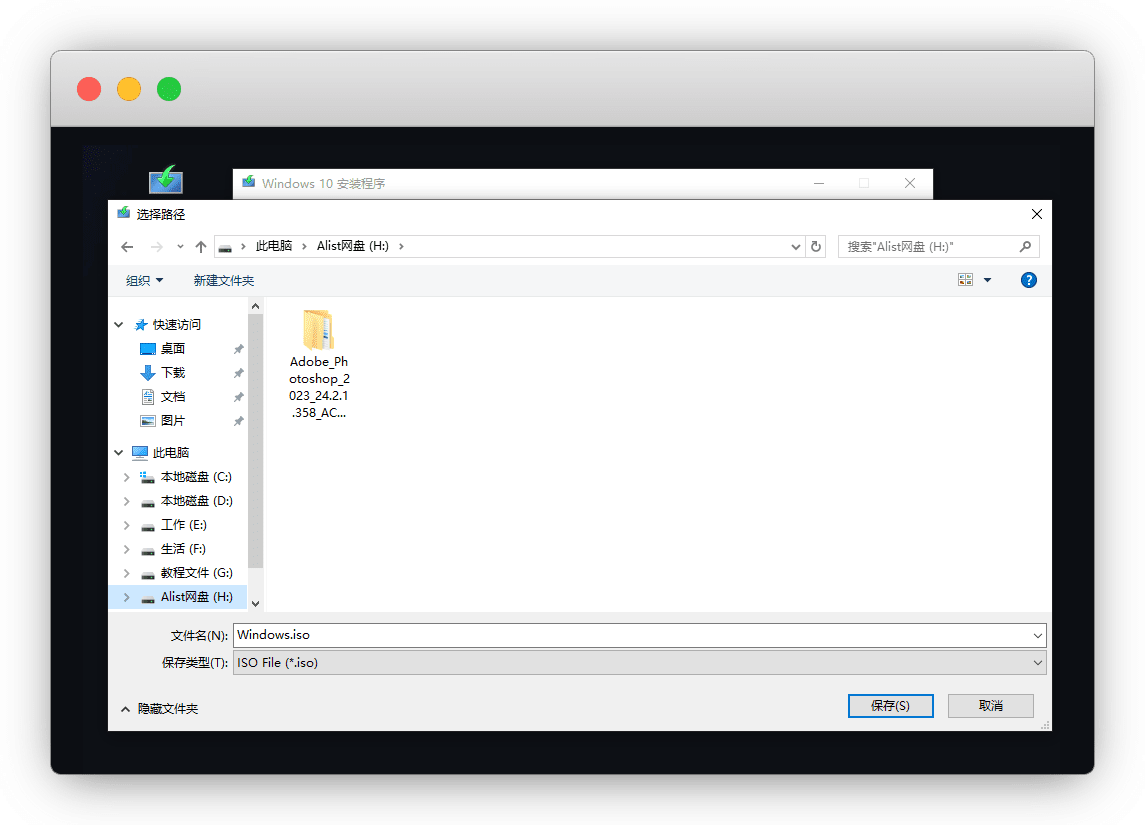
Task: Collapse the 快速访问 section
Action: click(119, 325)
